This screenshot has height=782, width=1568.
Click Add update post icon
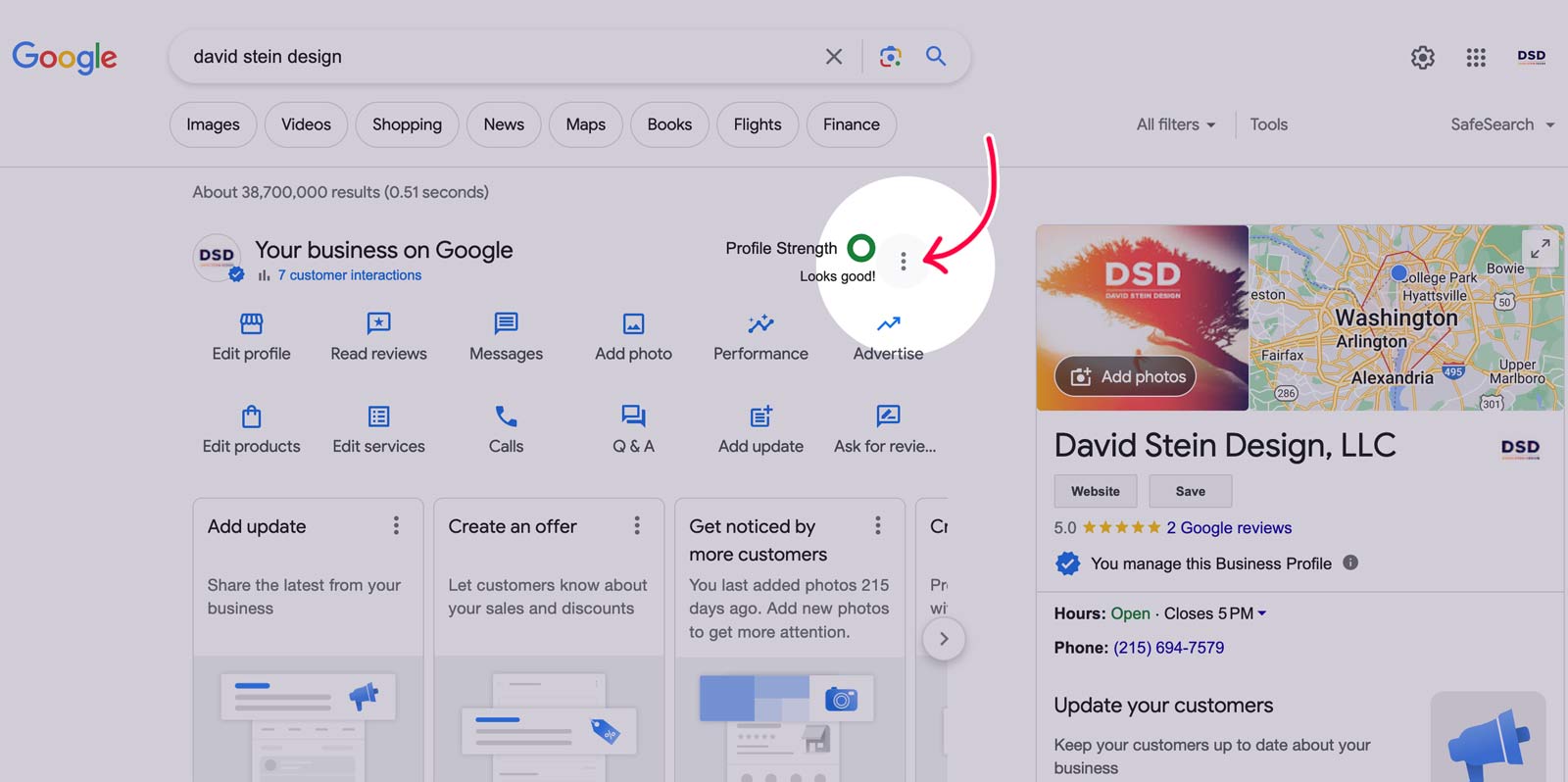click(760, 415)
